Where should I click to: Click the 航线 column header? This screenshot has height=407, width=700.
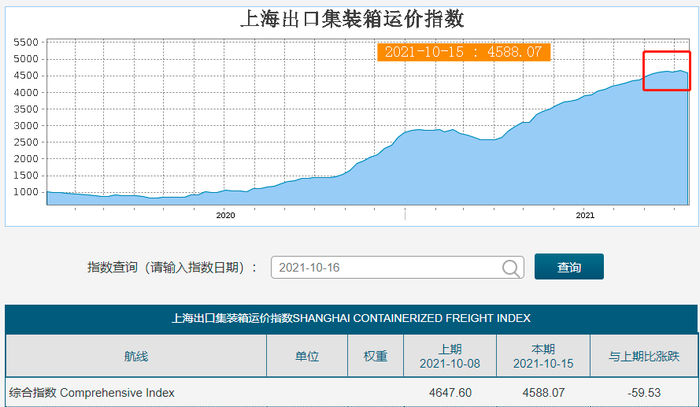pos(136,356)
